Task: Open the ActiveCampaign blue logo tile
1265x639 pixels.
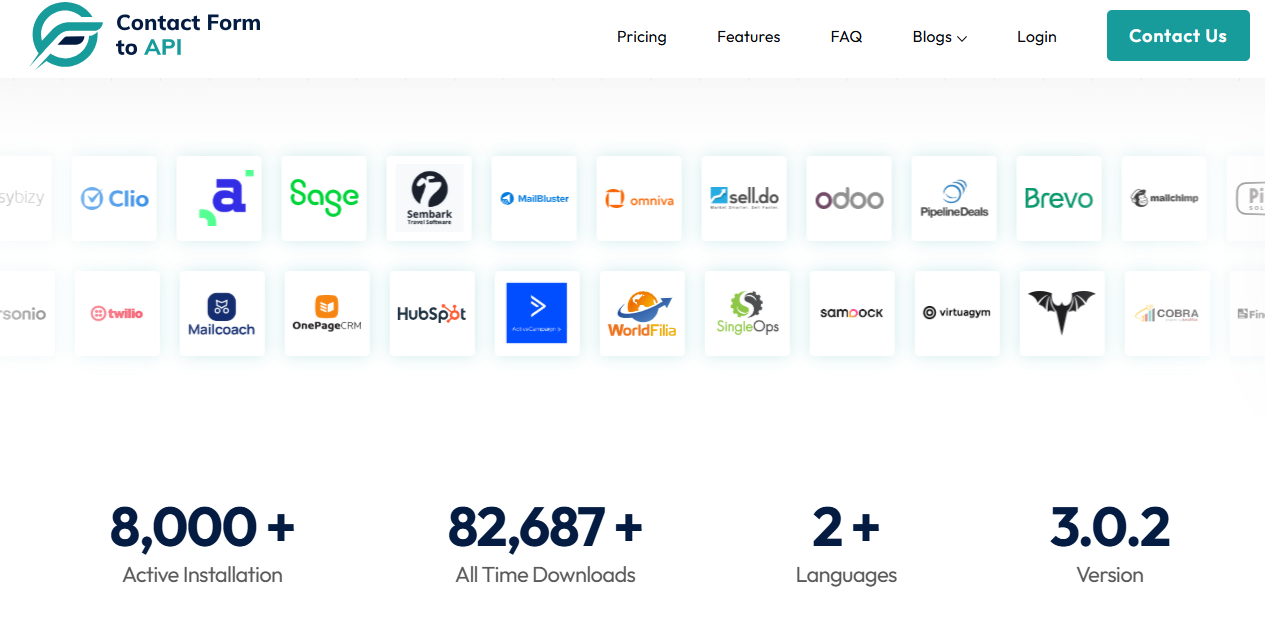Action: (x=537, y=313)
